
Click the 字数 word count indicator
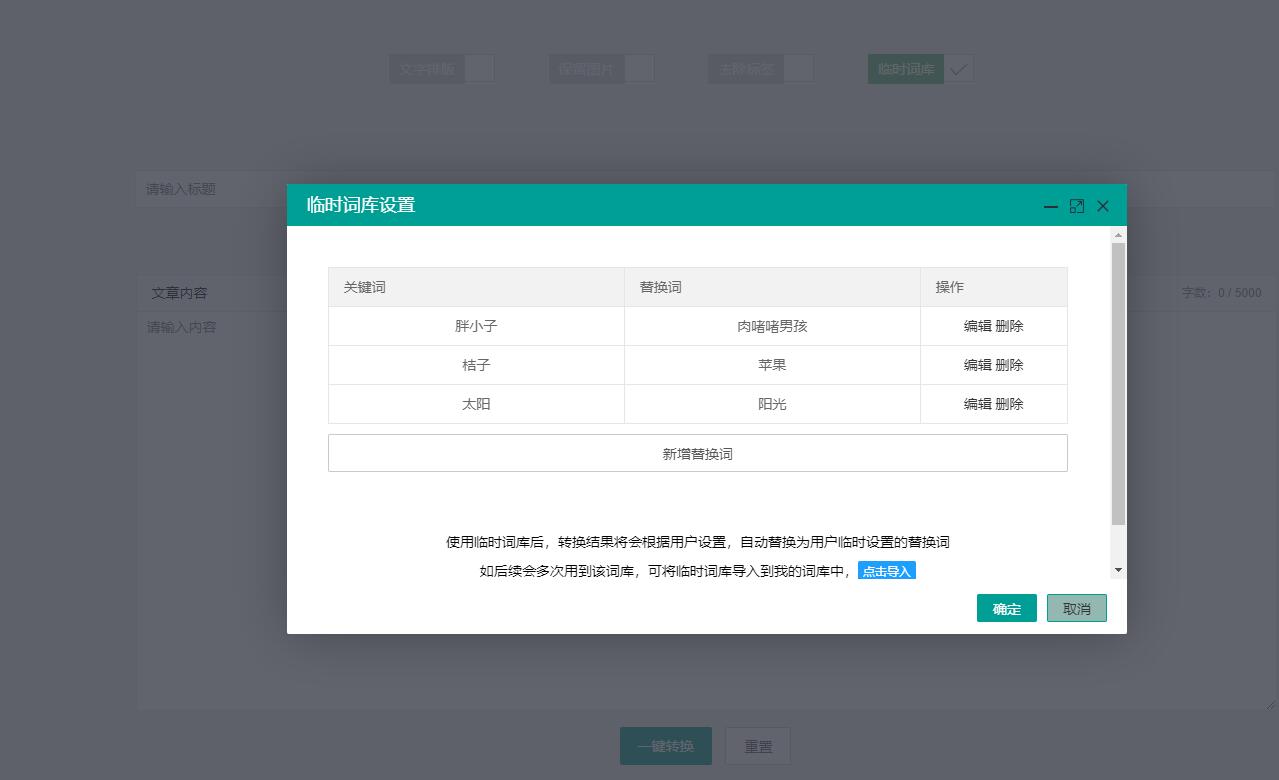tap(1221, 293)
